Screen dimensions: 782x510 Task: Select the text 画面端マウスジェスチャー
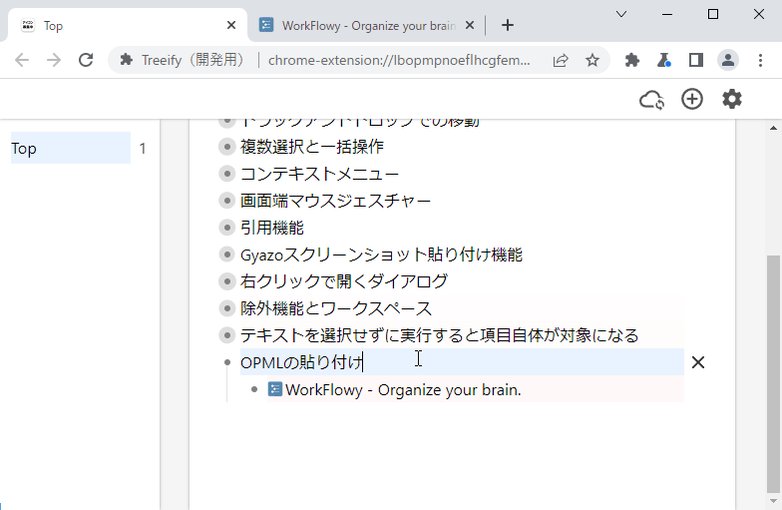click(336, 200)
